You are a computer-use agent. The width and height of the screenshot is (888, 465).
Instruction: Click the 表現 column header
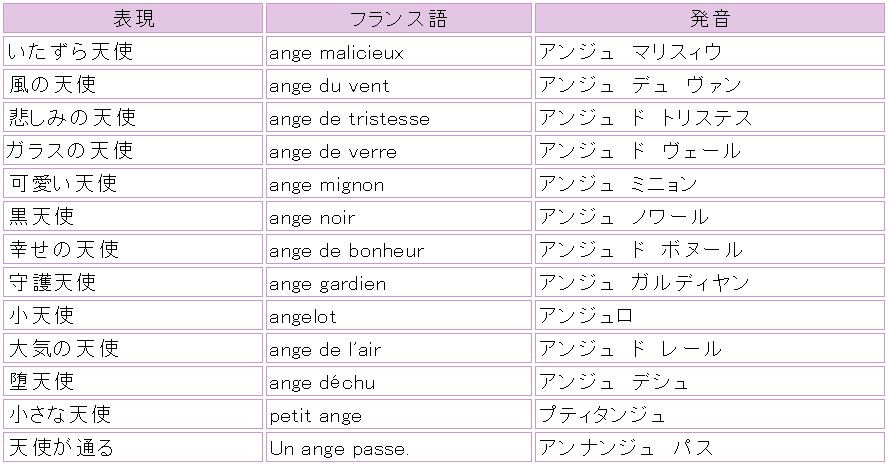[133, 18]
